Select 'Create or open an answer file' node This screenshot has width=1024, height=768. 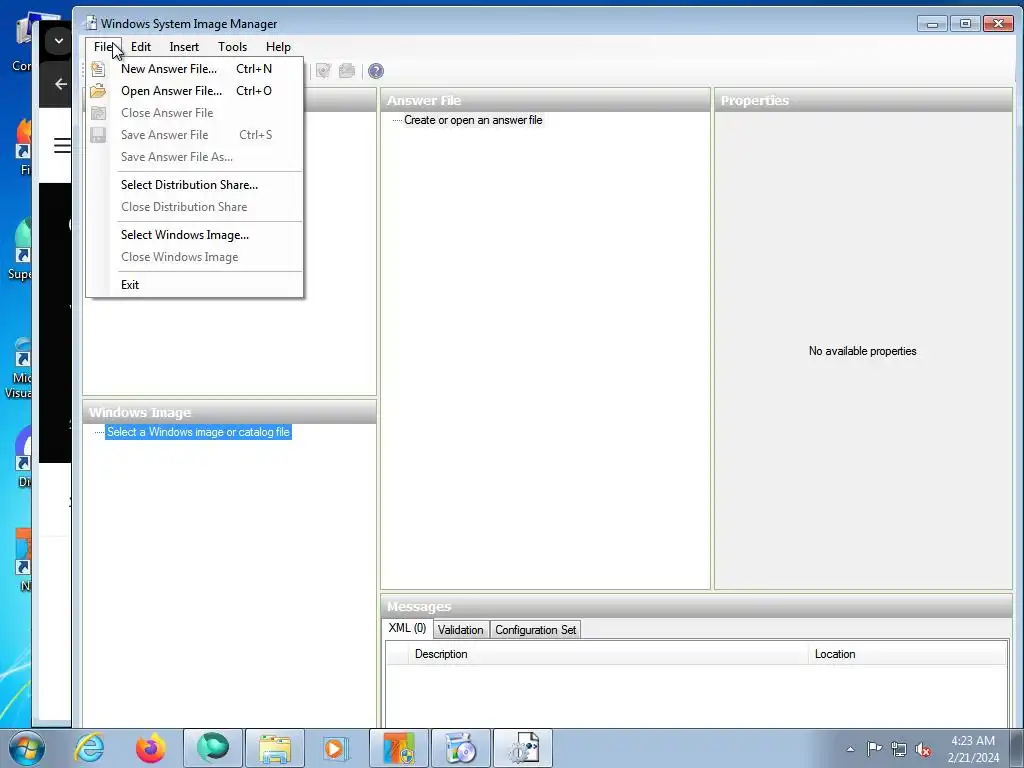tap(473, 120)
